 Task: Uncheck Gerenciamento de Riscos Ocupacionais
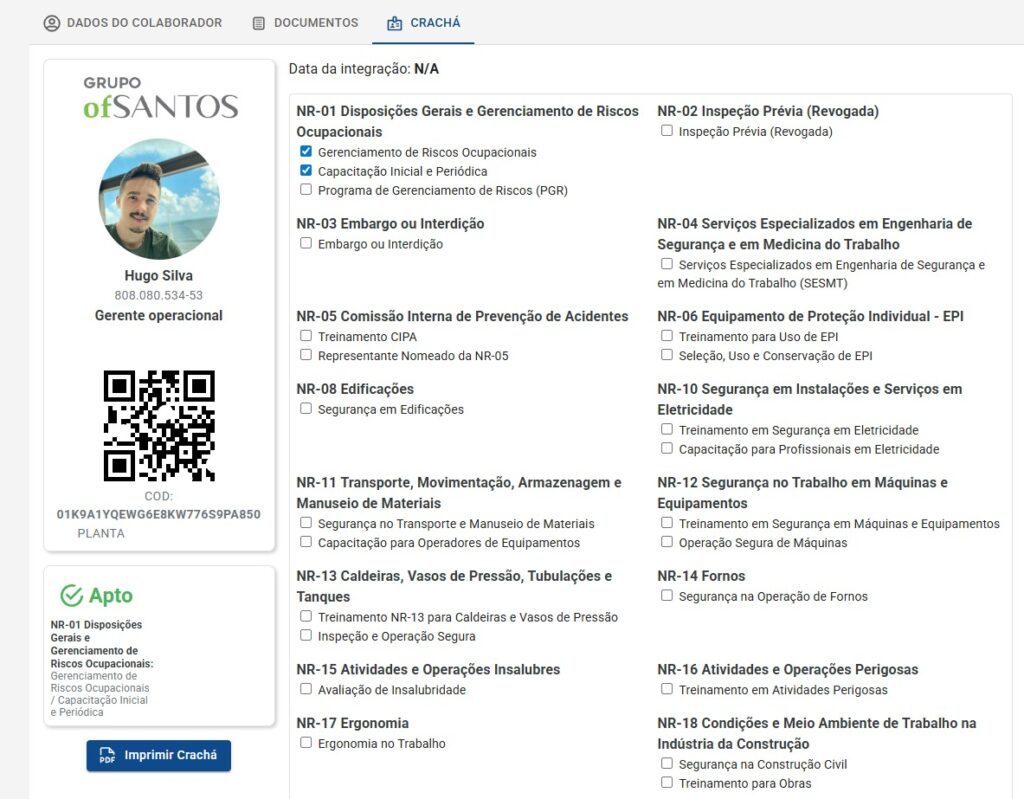306,152
